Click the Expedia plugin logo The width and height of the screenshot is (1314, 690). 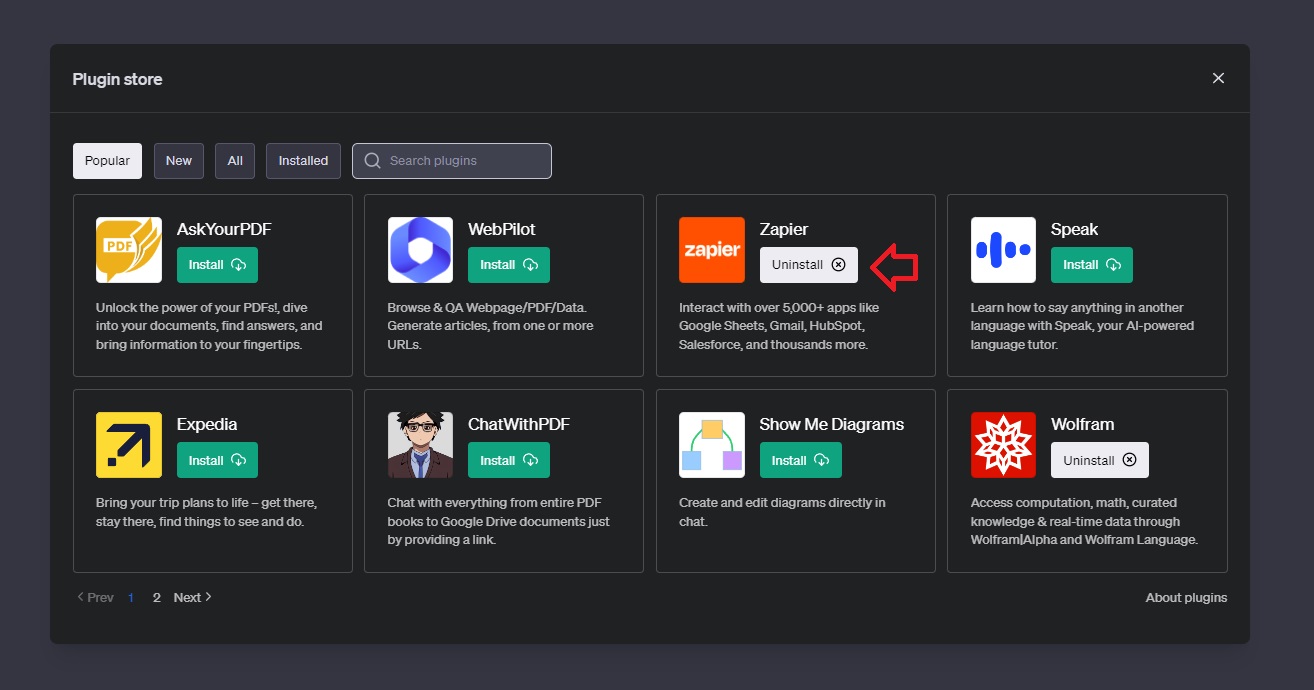pyautogui.click(x=129, y=445)
